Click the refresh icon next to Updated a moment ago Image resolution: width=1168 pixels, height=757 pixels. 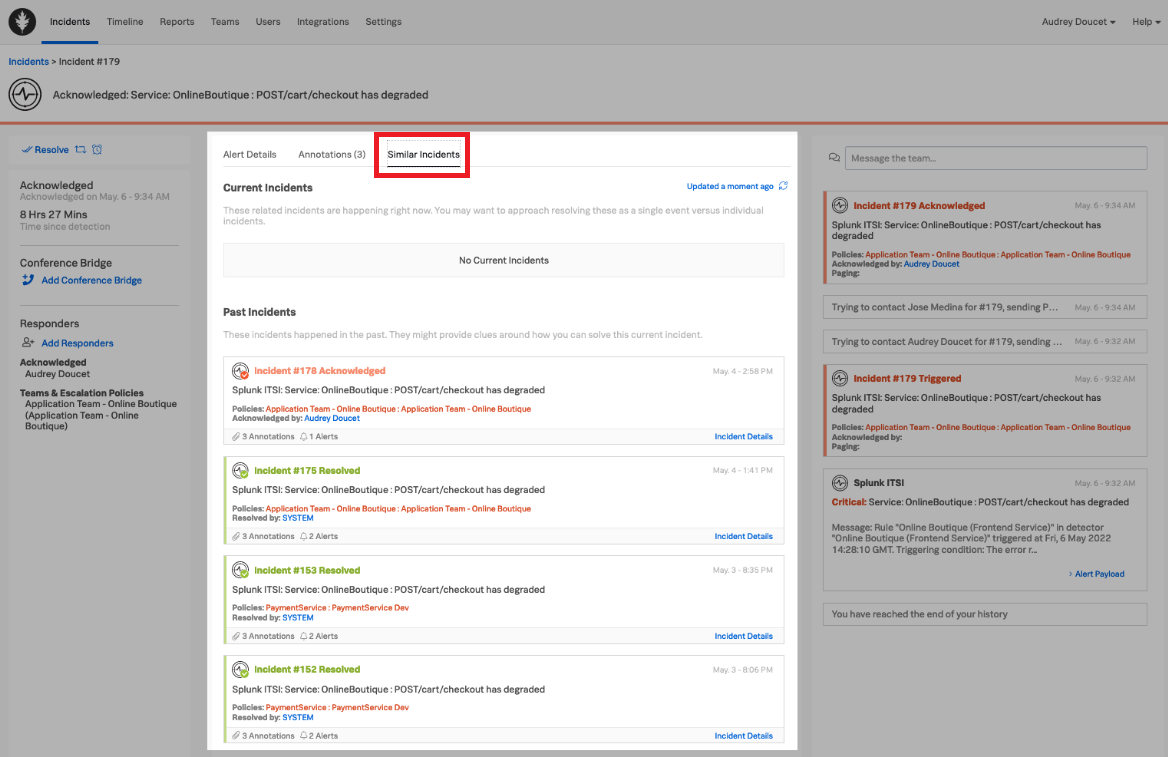click(x=783, y=186)
